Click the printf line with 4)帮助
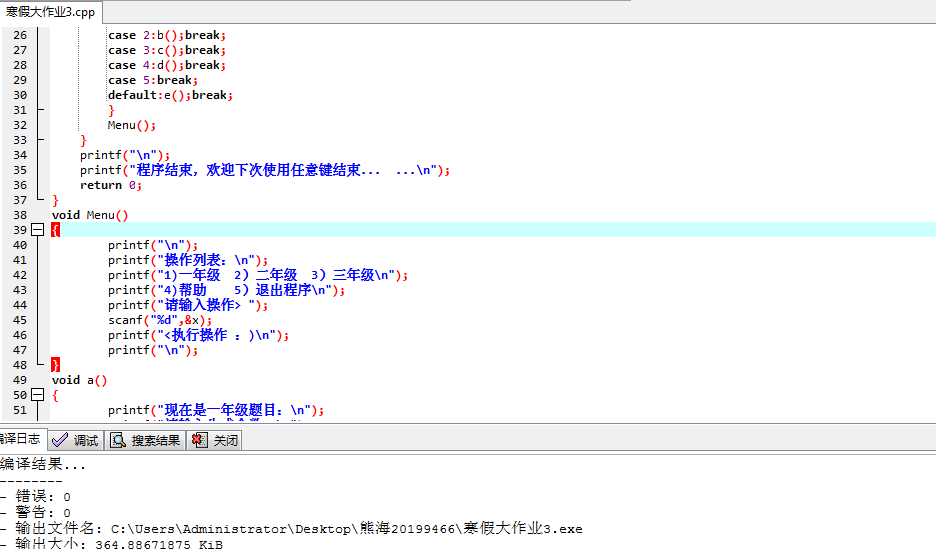 tap(227, 290)
